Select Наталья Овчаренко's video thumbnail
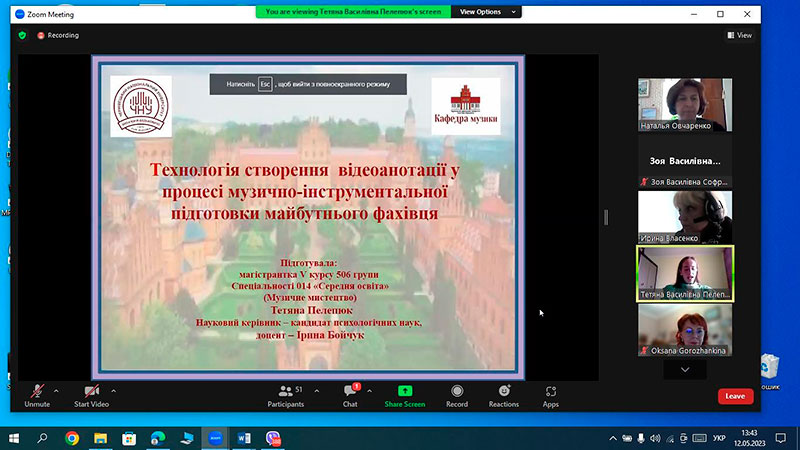The width and height of the screenshot is (800, 450). (x=685, y=105)
